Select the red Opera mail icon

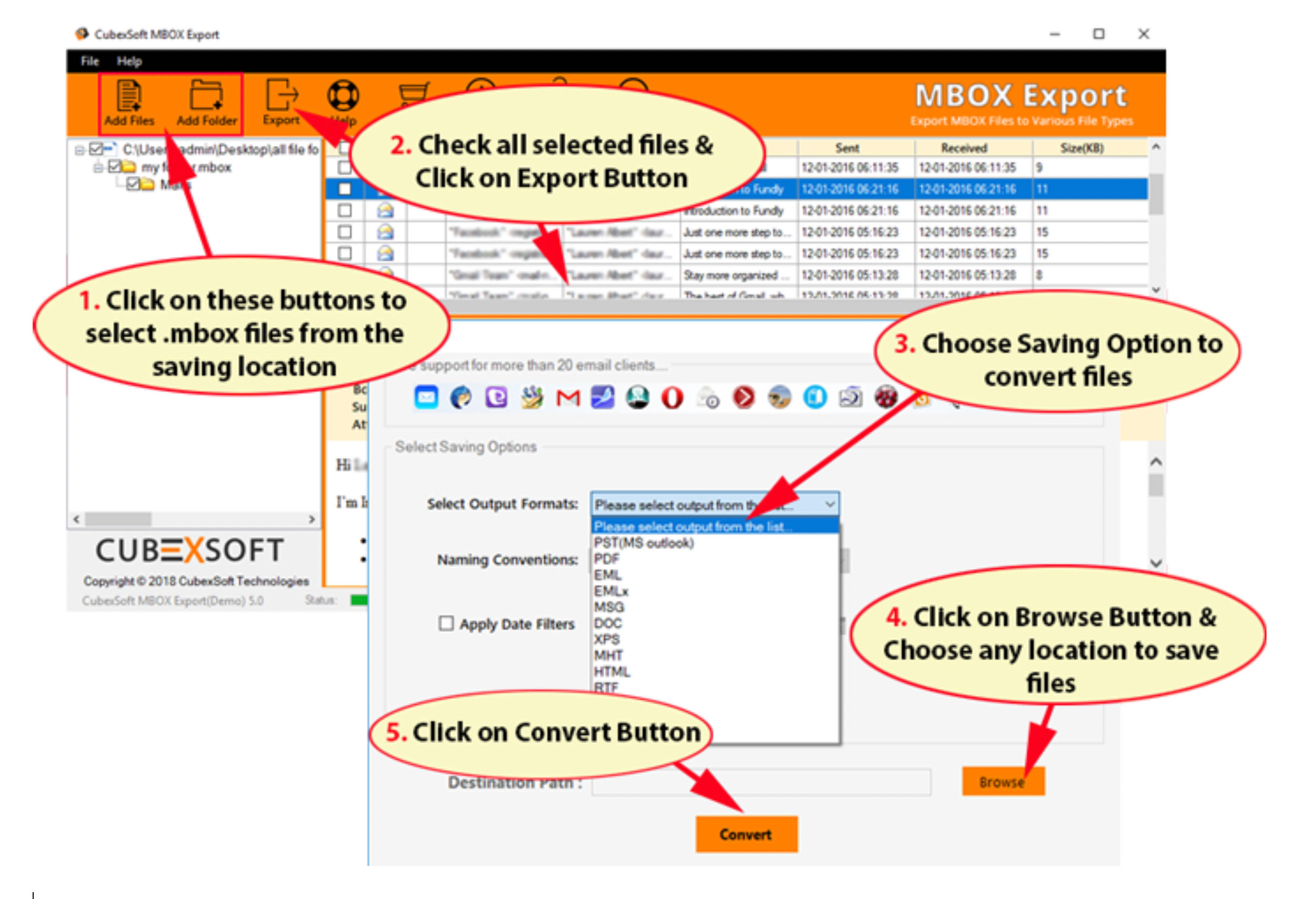tap(673, 397)
